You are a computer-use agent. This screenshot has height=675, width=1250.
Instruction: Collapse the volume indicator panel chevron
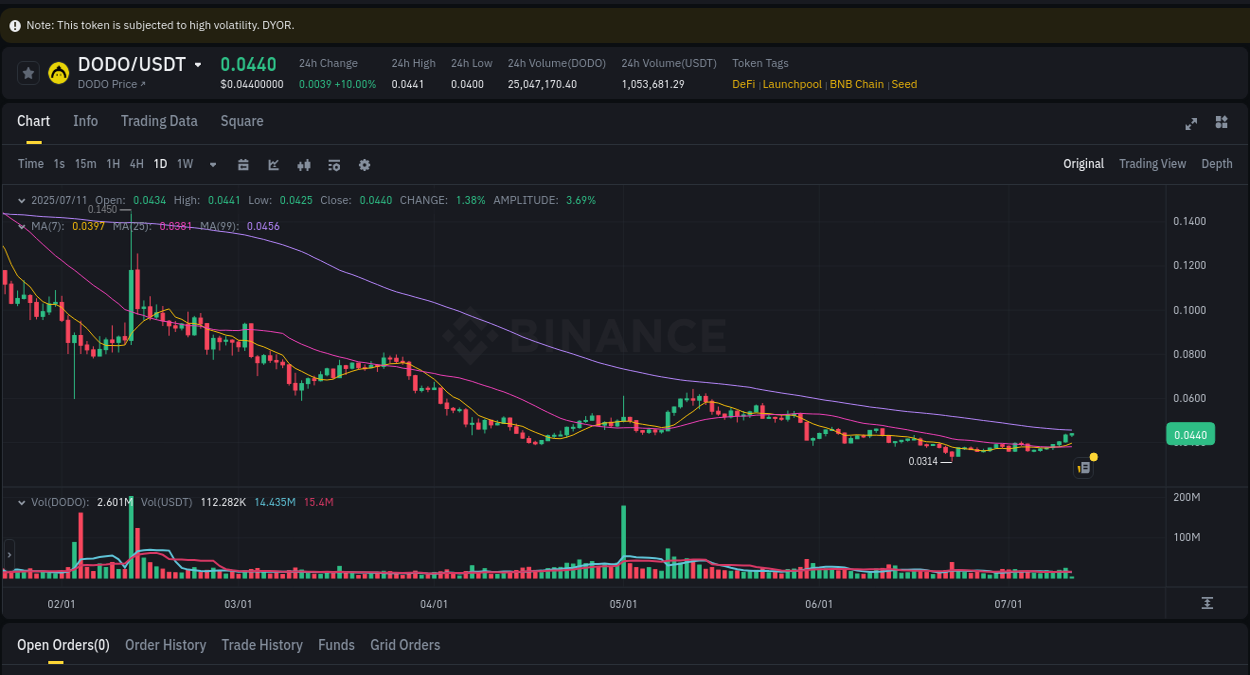[x=20, y=502]
